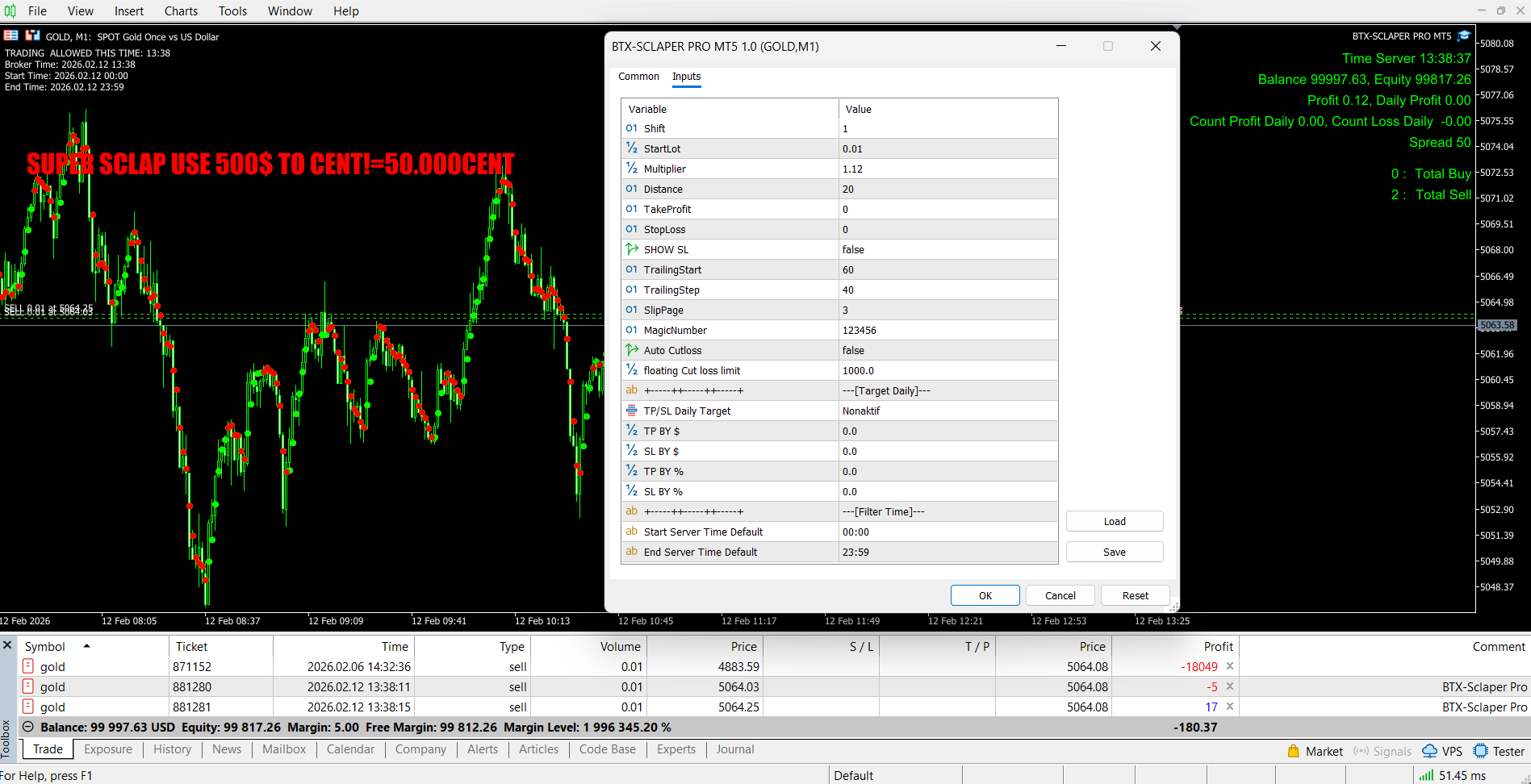Click the Depth of Market icon on the chart

pos(32,35)
